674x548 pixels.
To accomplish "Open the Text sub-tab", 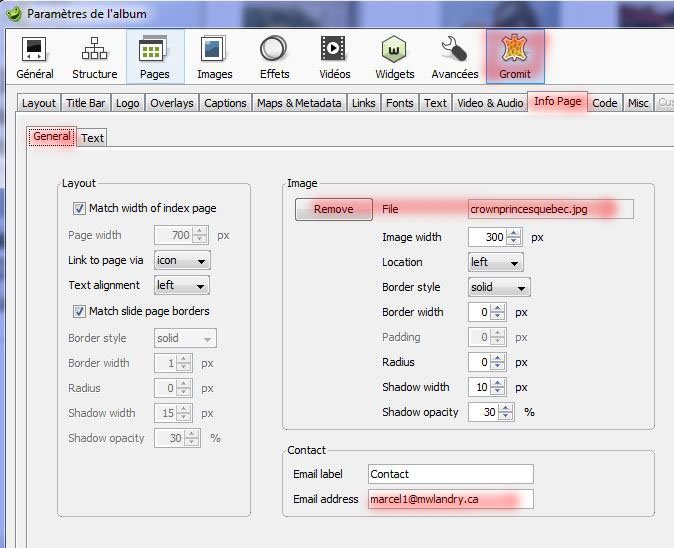I will pyautogui.click(x=92, y=138).
